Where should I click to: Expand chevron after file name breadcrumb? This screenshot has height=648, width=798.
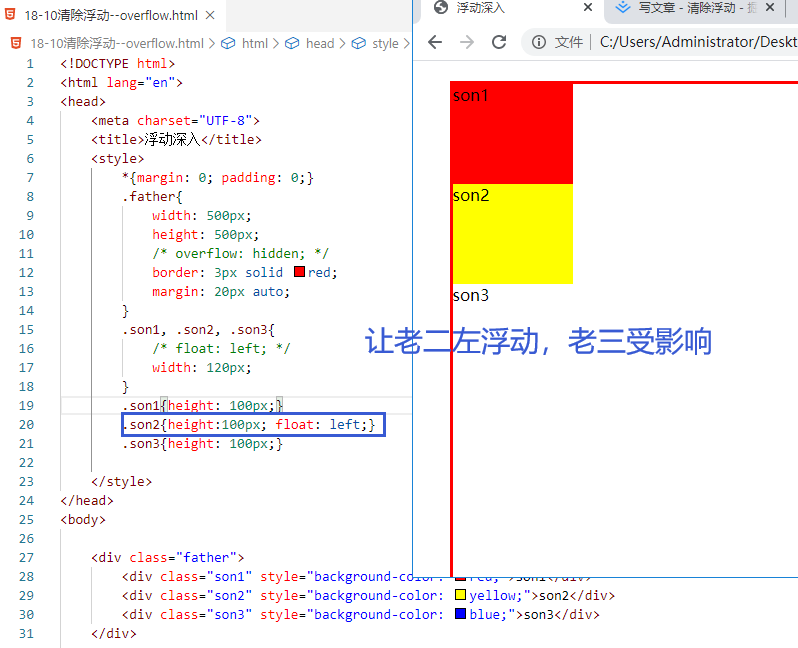[x=212, y=44]
